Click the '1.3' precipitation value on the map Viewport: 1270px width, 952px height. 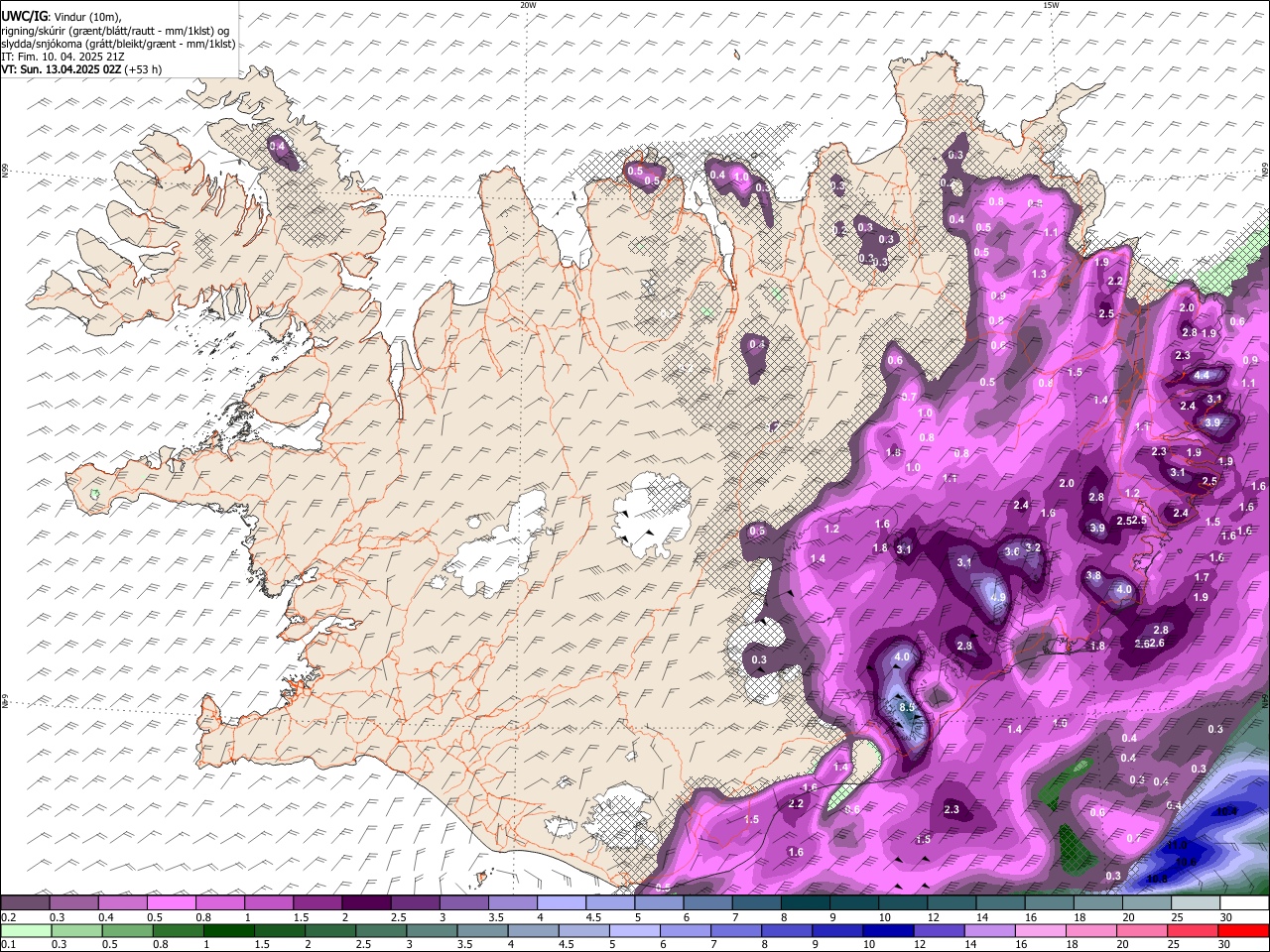coord(1039,274)
